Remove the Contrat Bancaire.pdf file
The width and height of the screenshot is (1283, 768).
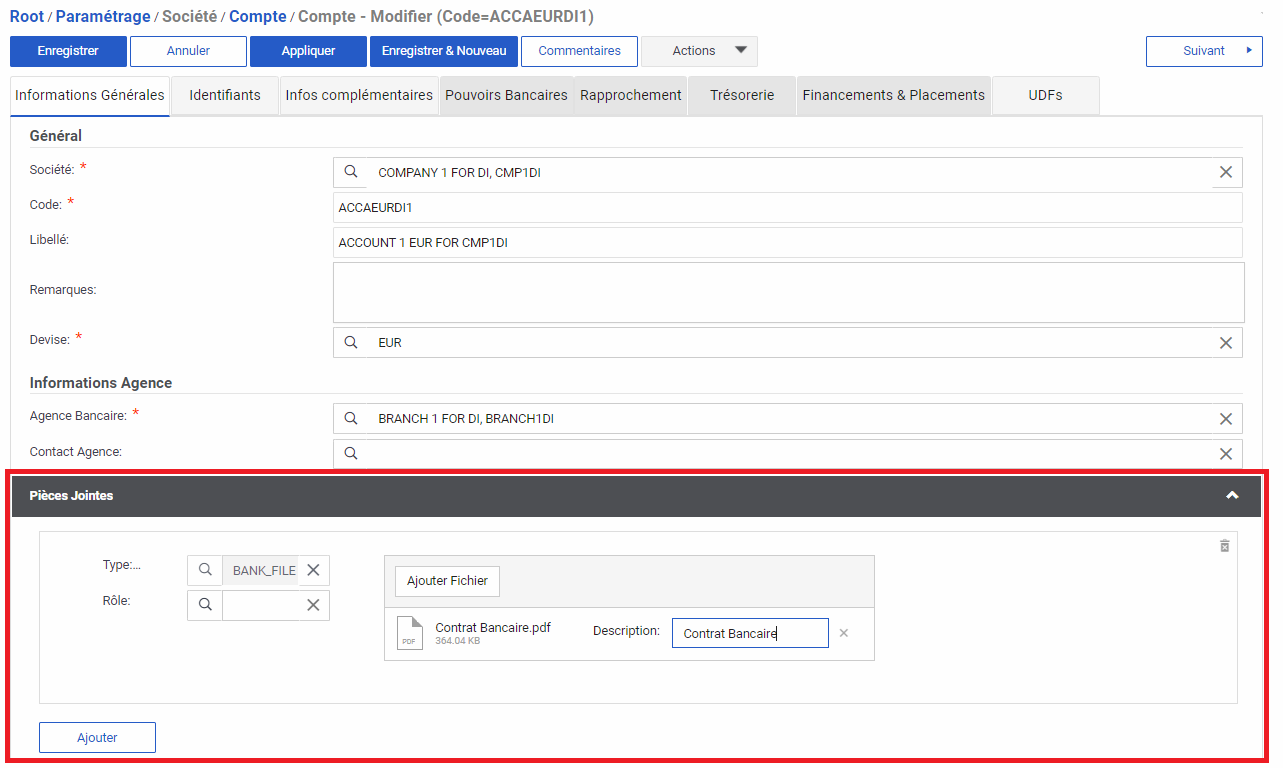844,633
